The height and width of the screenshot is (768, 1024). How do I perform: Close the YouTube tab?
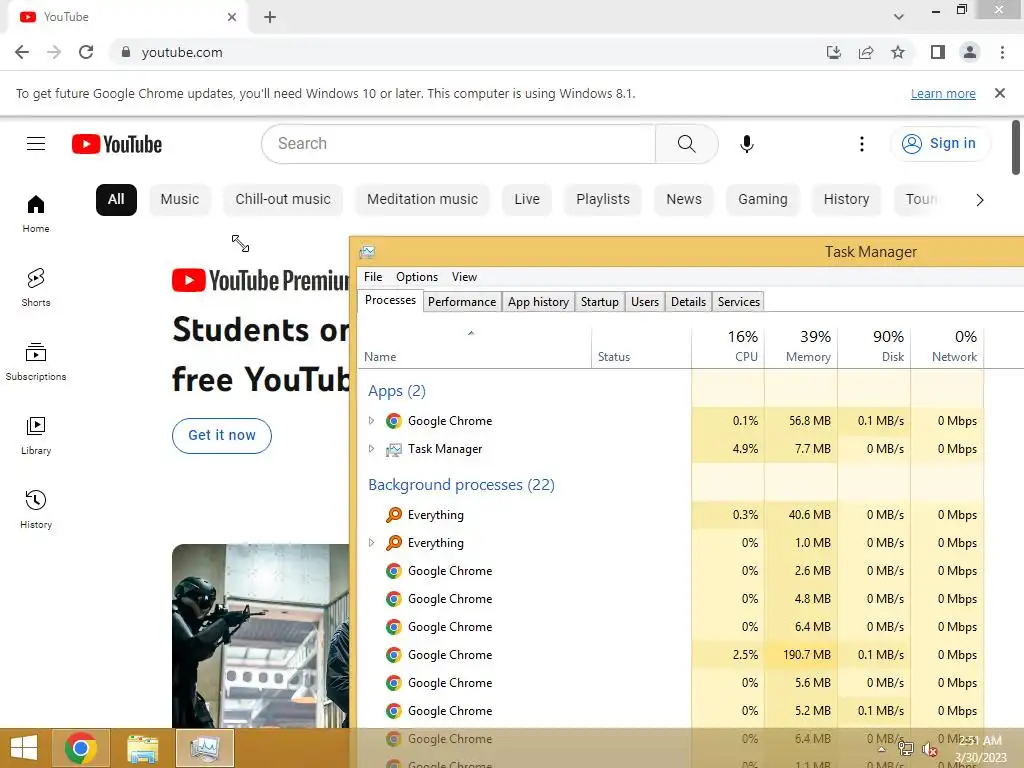(232, 17)
